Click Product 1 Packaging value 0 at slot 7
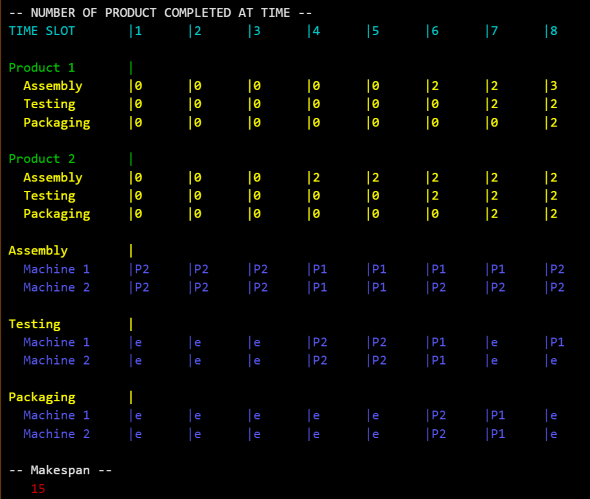The width and height of the screenshot is (590, 499). 494,123
